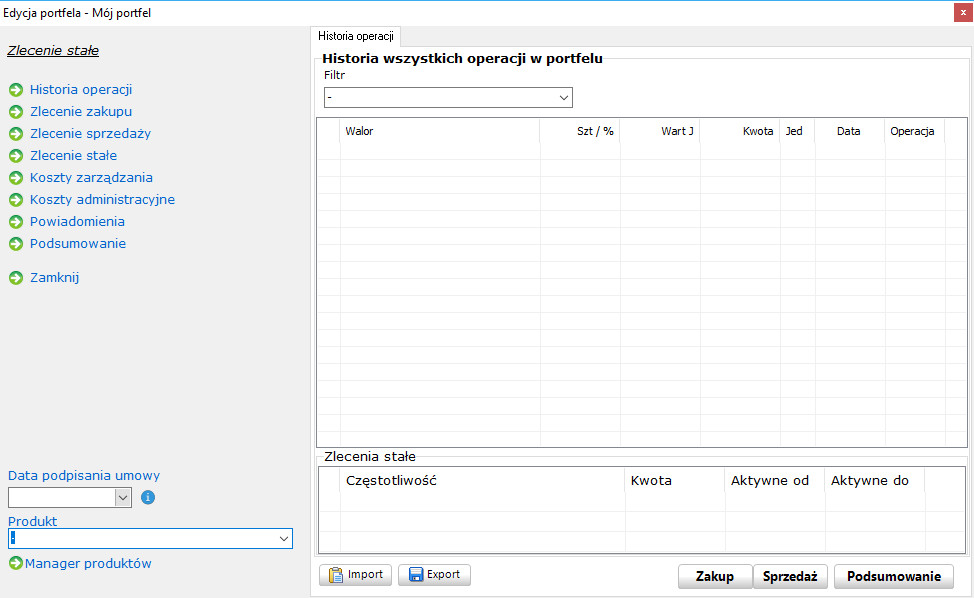Expand the Data podpisania umowy date picker
The image size is (974, 598).
[x=123, y=497]
